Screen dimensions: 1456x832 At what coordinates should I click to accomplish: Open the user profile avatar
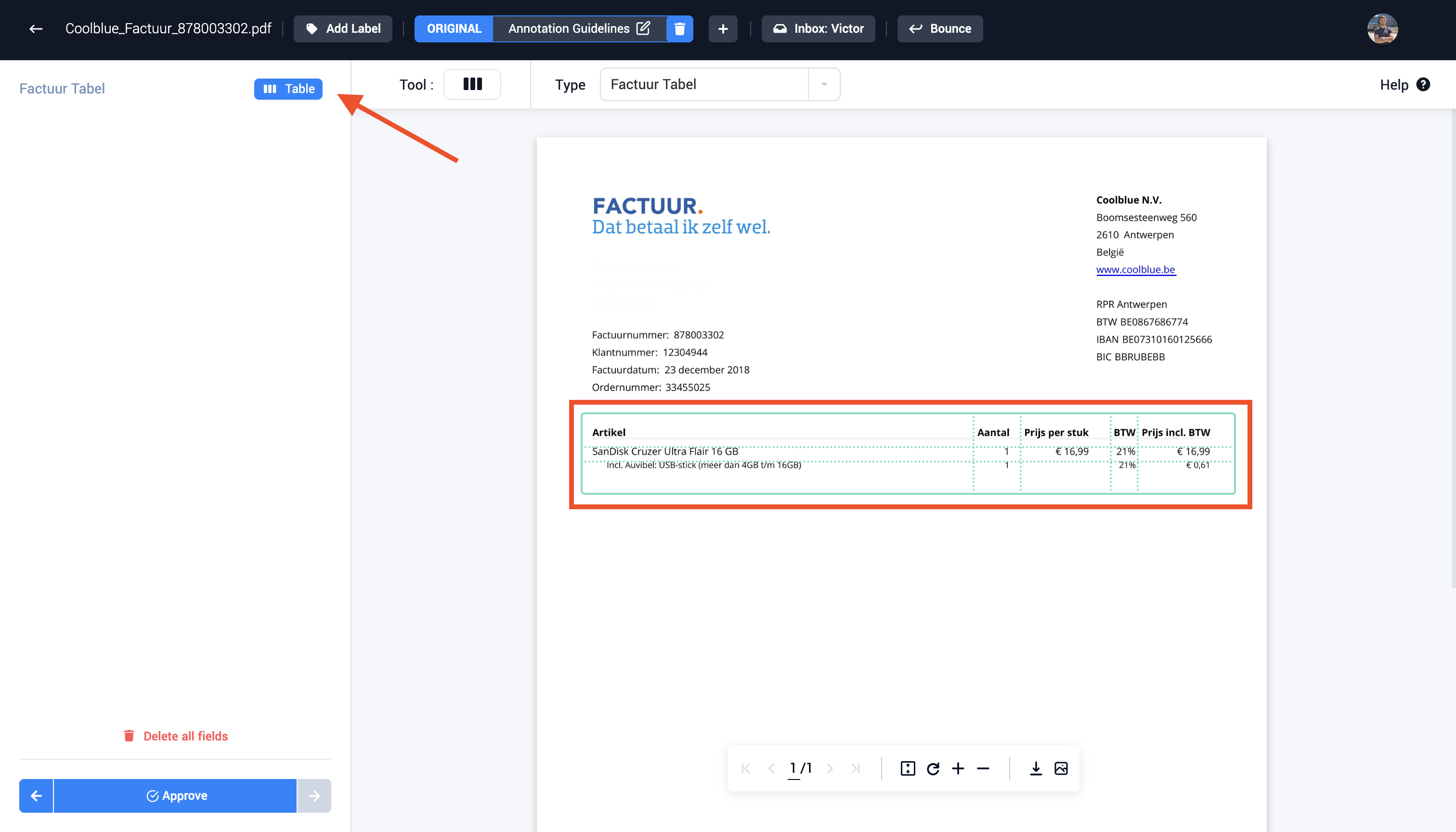(1382, 28)
